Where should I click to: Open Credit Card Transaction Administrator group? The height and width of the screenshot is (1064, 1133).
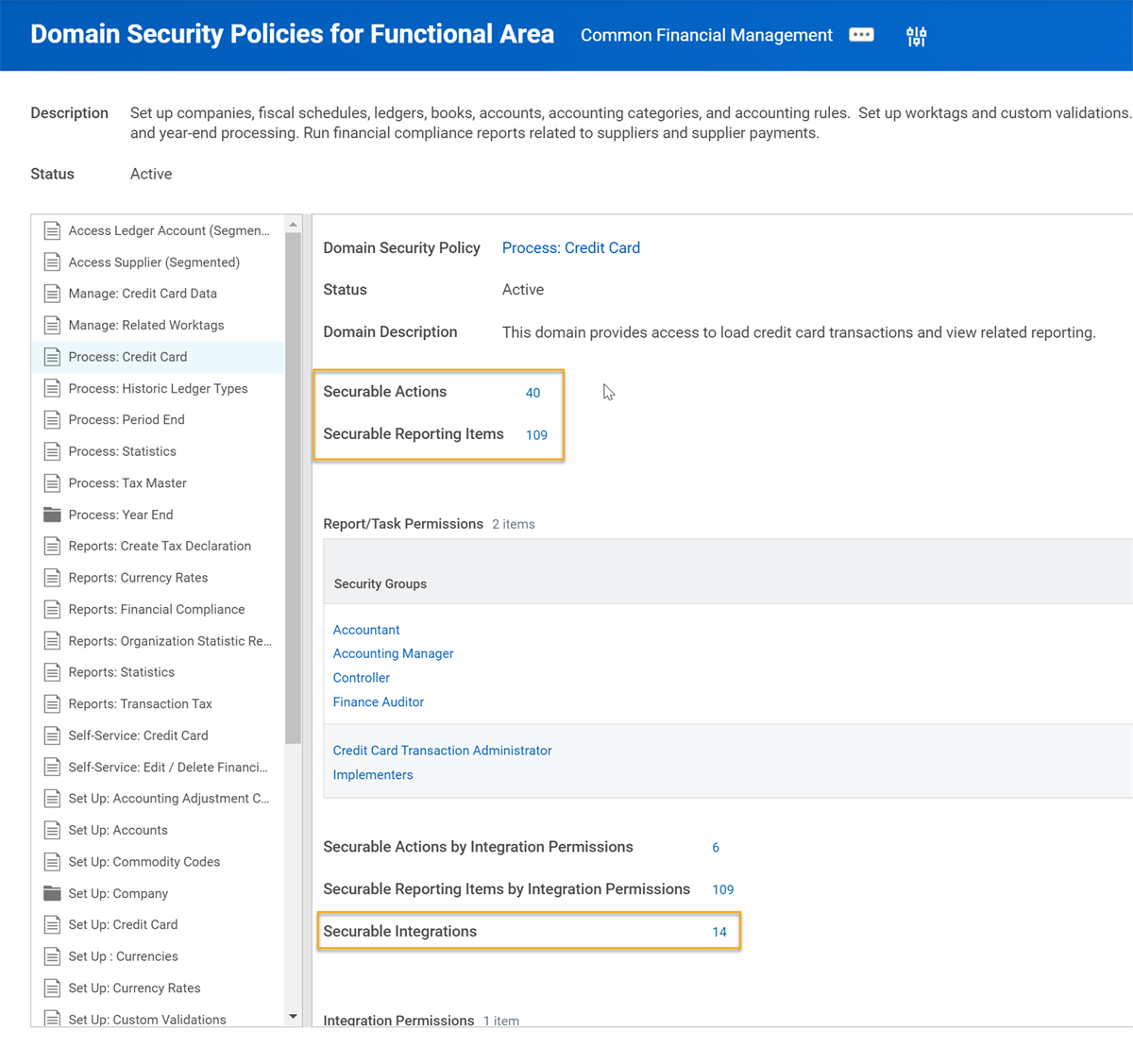click(x=442, y=751)
